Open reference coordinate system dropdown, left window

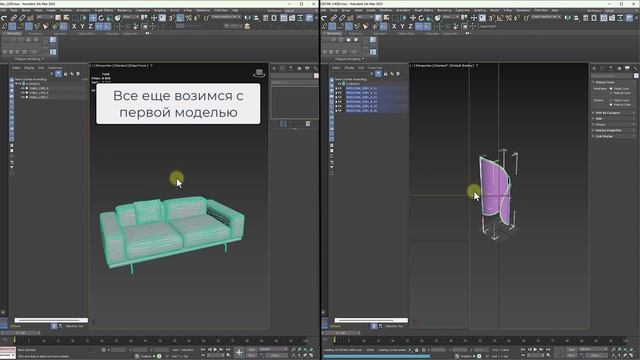click(131, 17)
